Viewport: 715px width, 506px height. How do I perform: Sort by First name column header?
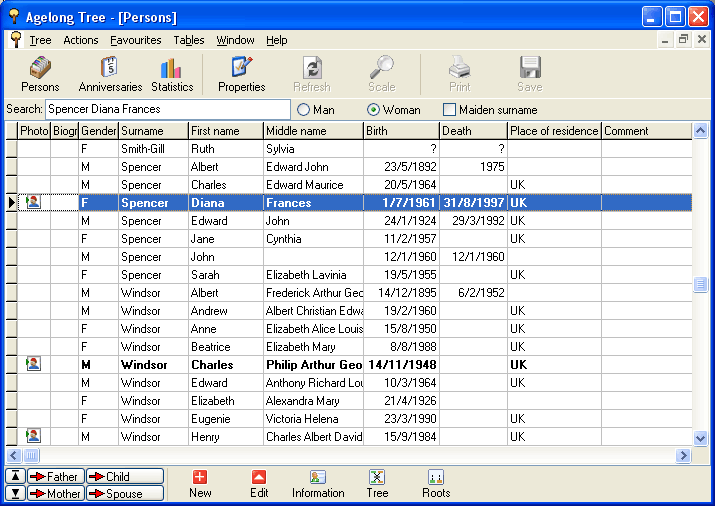[x=226, y=131]
